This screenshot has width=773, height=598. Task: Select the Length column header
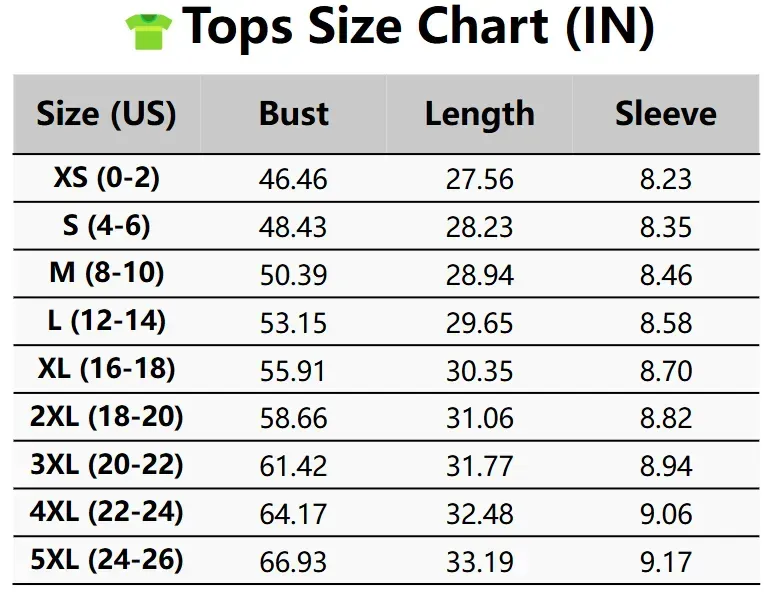click(x=480, y=115)
